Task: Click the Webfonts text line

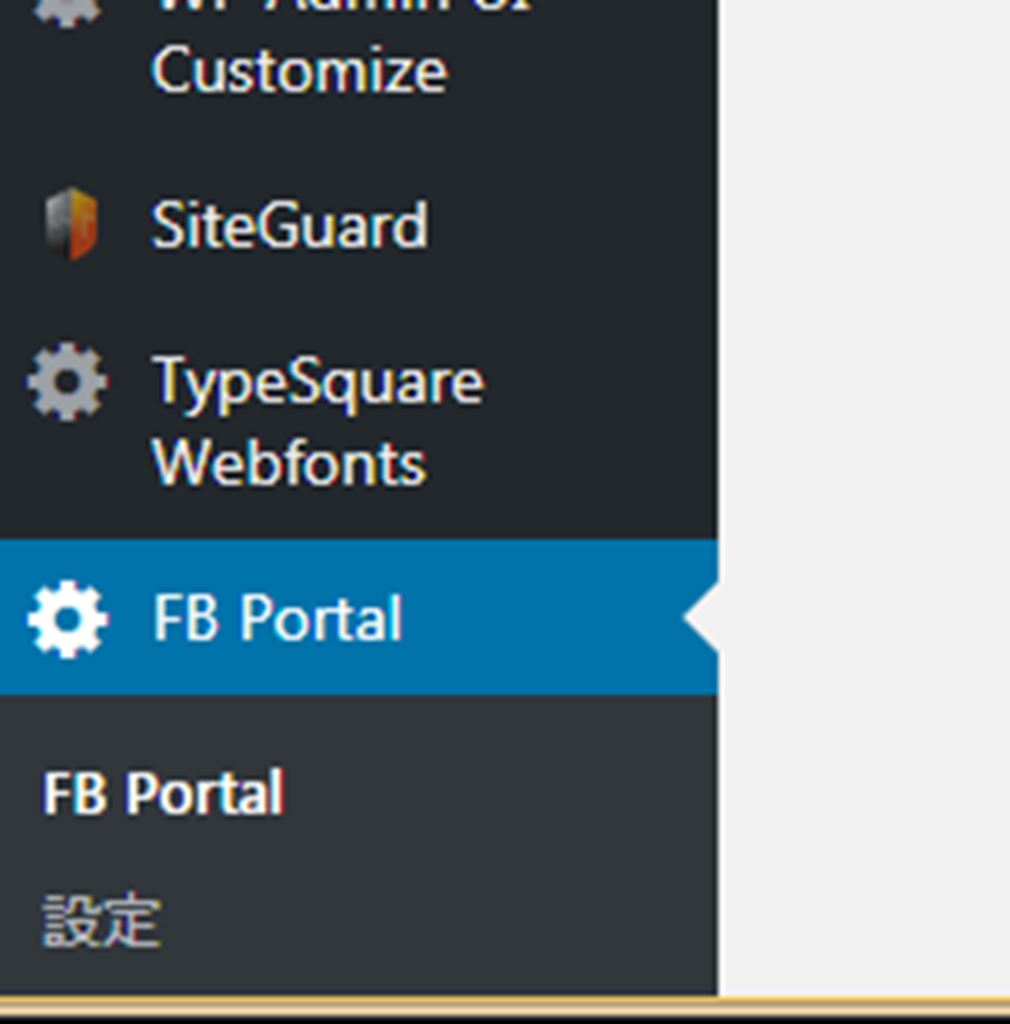Action: pos(289,464)
